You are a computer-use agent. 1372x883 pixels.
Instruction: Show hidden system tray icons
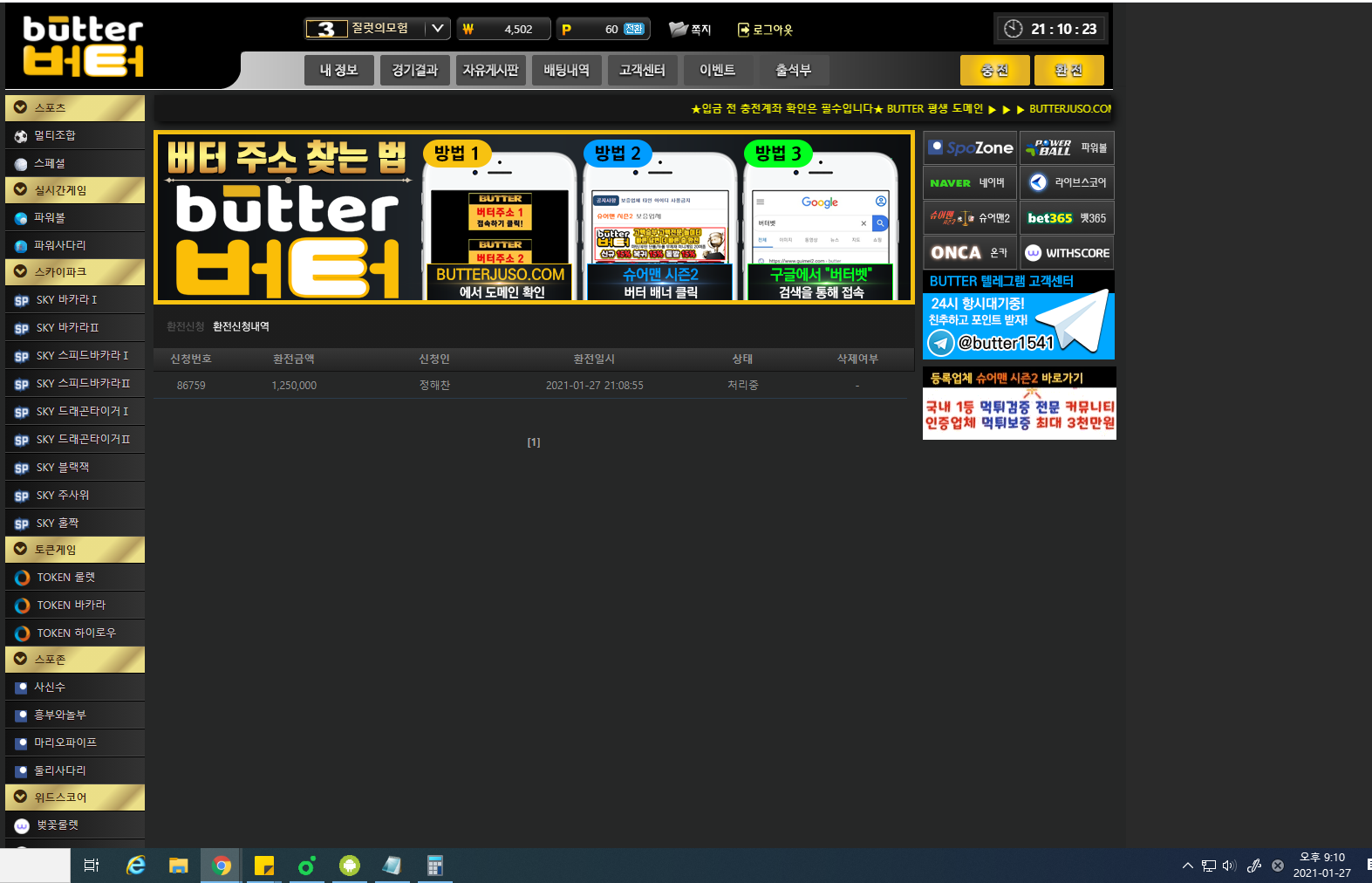pos(1187,866)
